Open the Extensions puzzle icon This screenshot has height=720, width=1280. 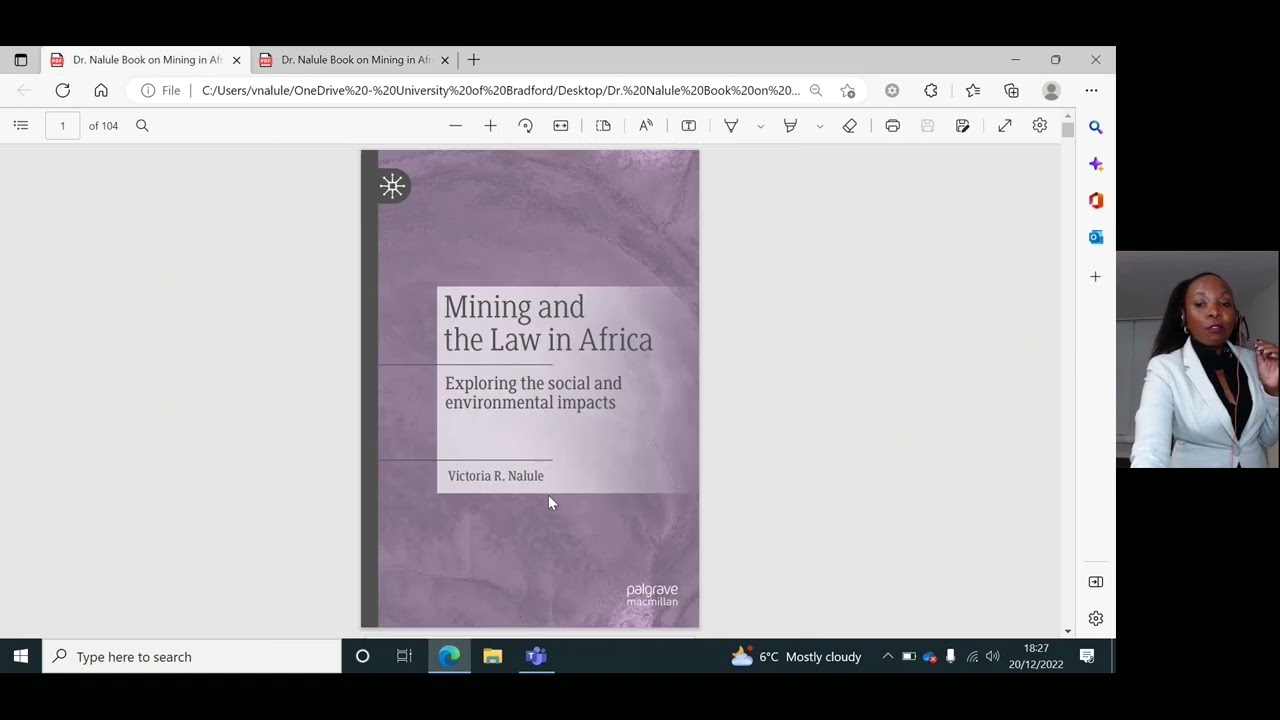[x=931, y=90]
